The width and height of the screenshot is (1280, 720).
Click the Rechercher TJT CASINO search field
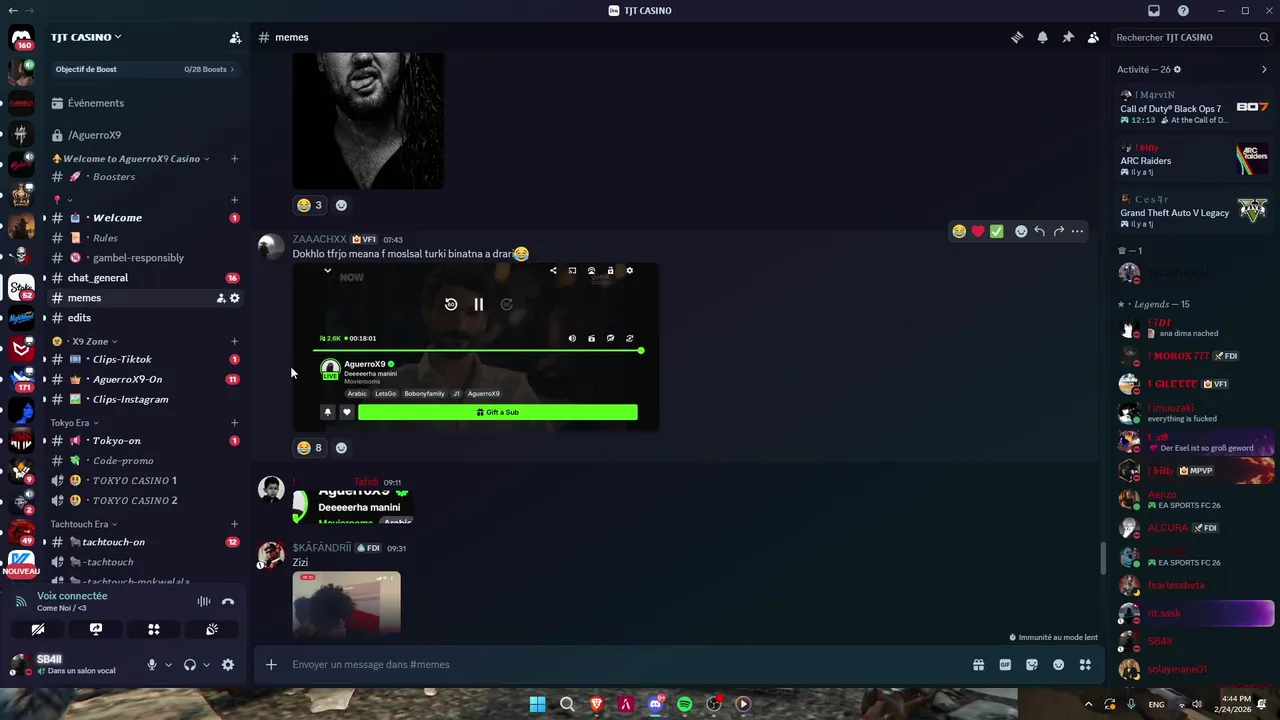click(1192, 37)
